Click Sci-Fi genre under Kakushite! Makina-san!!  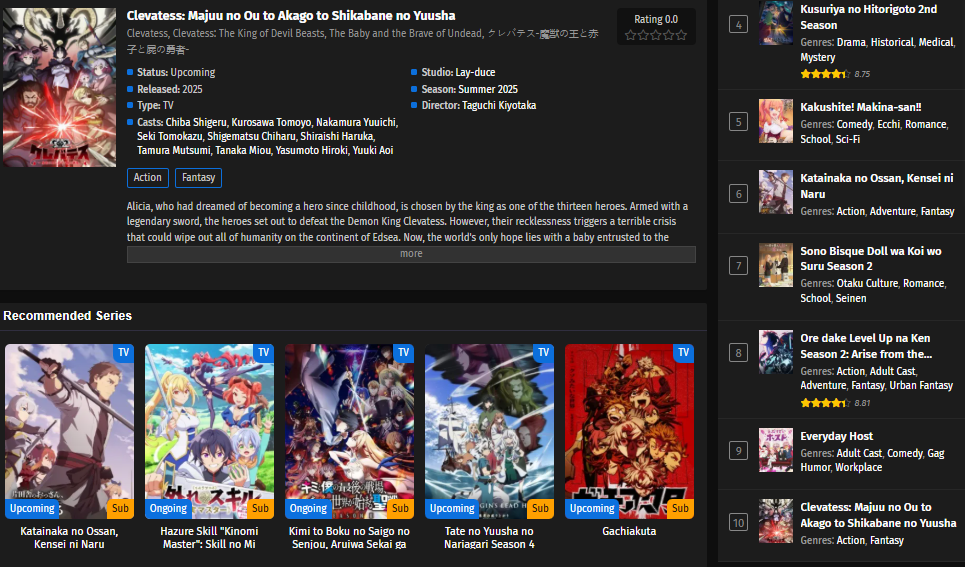click(x=847, y=139)
